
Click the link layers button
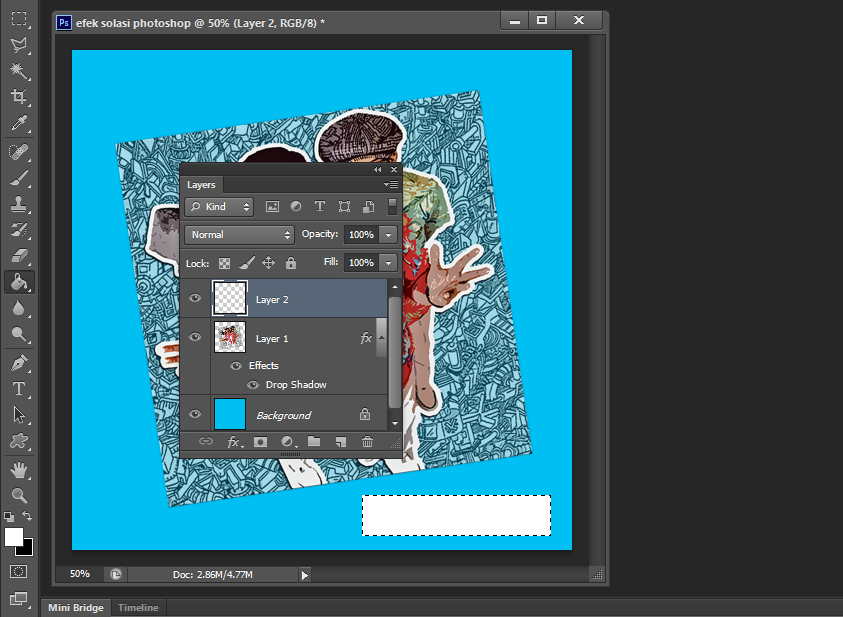coord(205,441)
